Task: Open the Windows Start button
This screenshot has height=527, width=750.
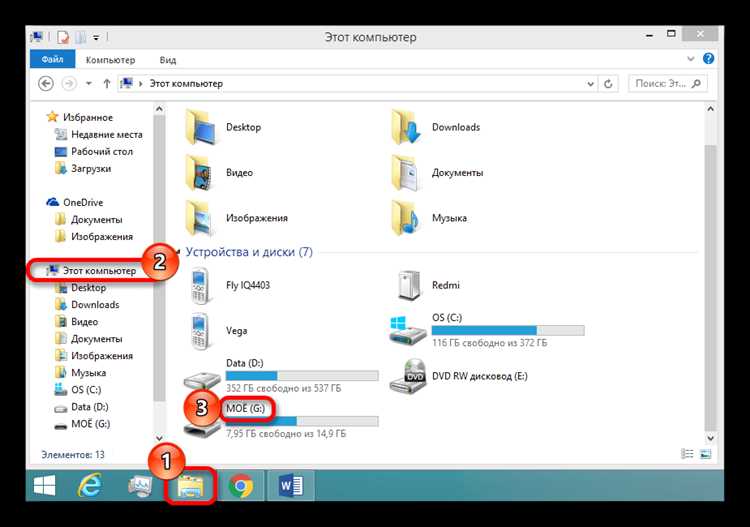Action: [x=45, y=486]
